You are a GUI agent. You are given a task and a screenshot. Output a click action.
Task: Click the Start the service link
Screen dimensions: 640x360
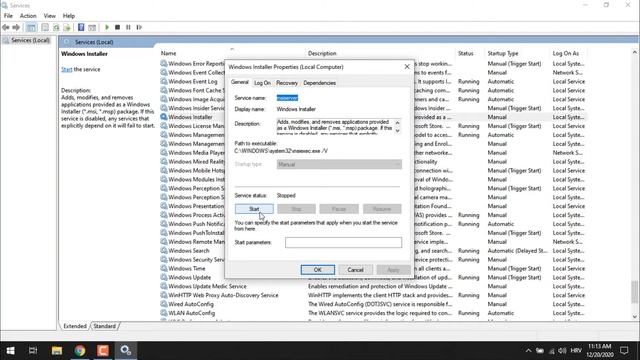[x=67, y=69]
